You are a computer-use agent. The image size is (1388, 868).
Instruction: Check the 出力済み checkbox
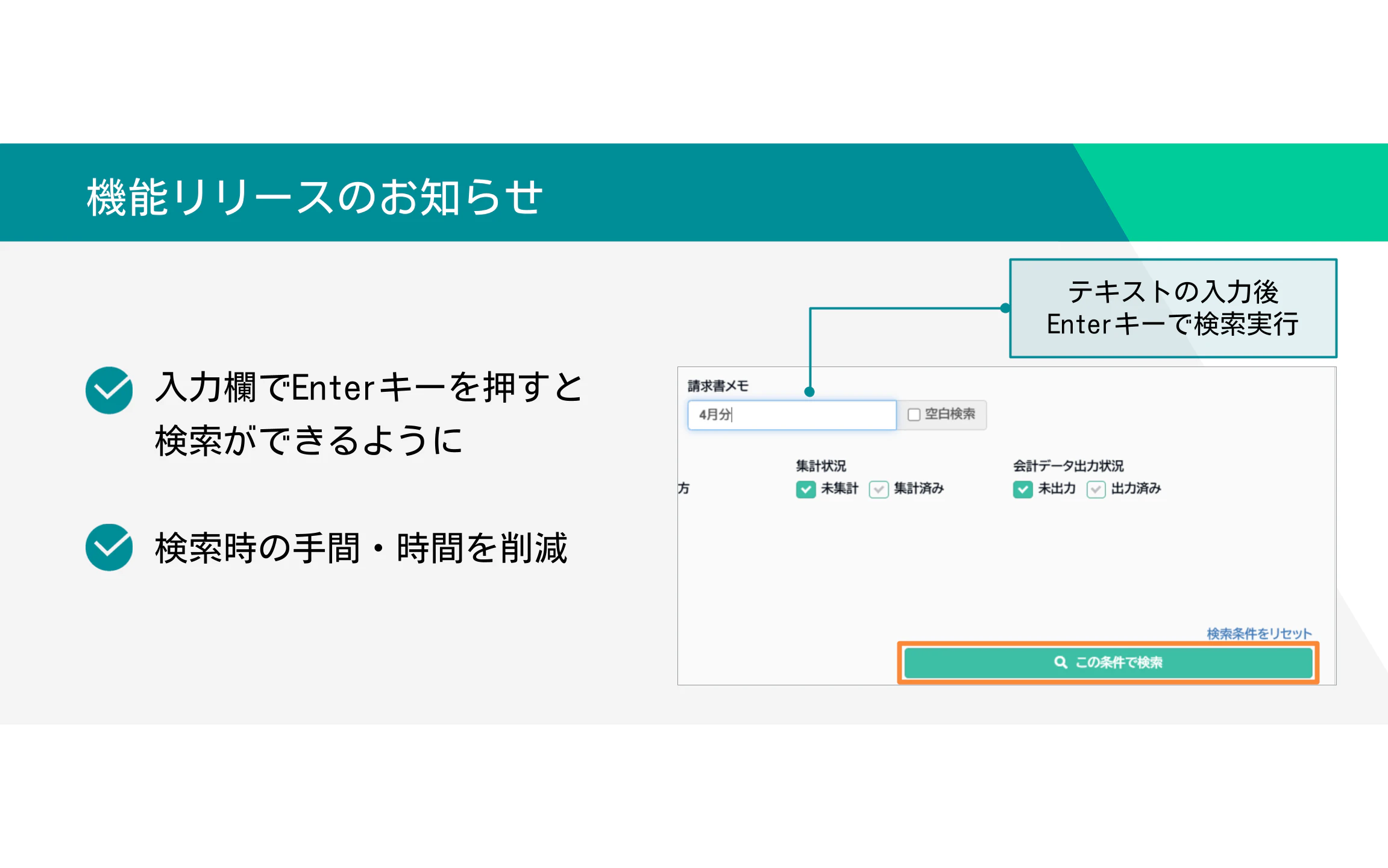1096,489
